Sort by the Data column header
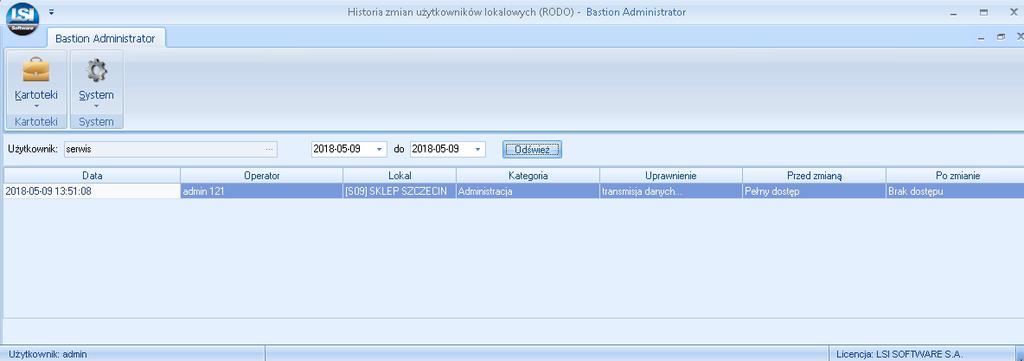 (92, 176)
